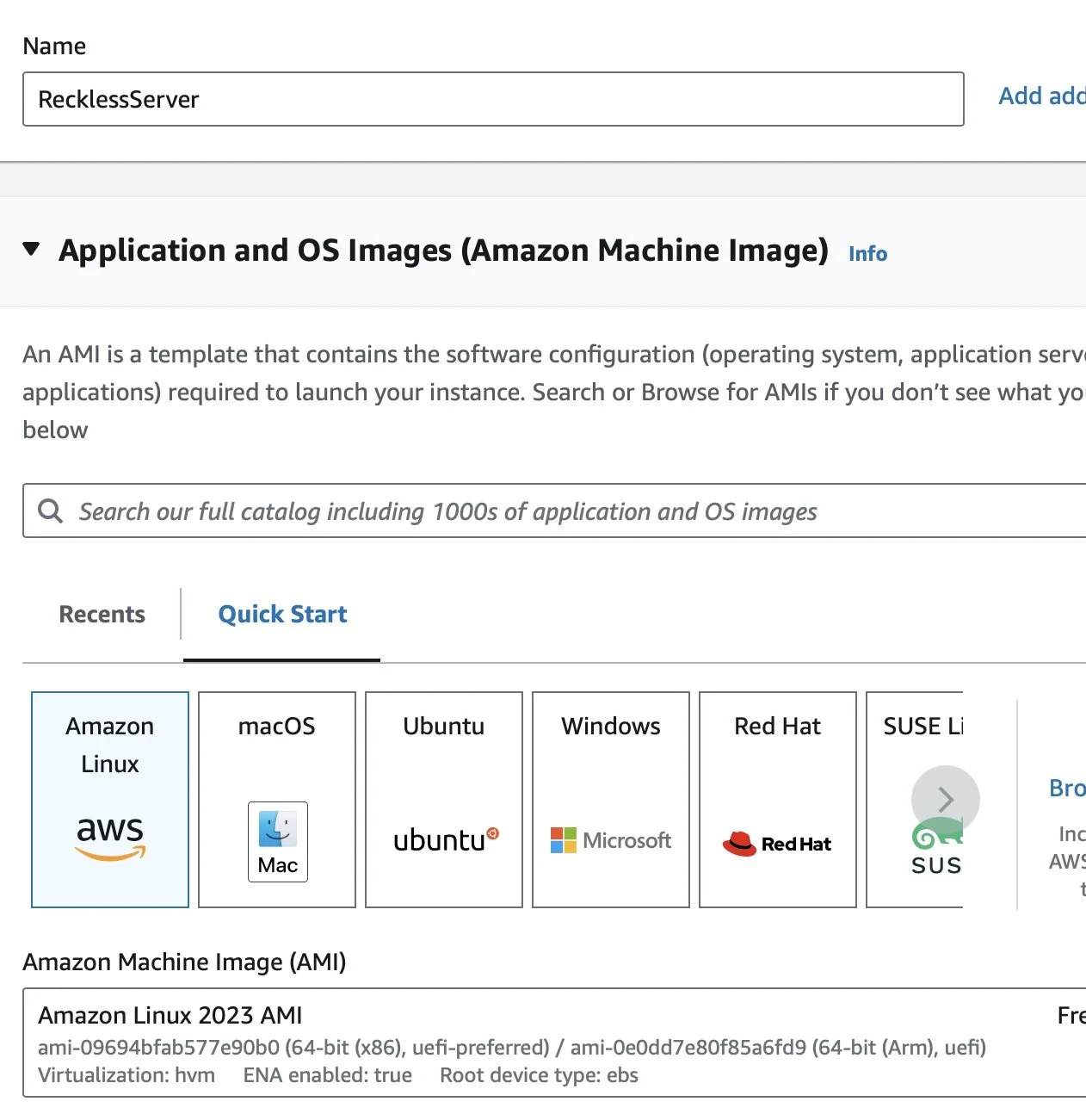The width and height of the screenshot is (1086, 1120).
Task: Choose the Ubuntu AMI card
Action: (444, 800)
